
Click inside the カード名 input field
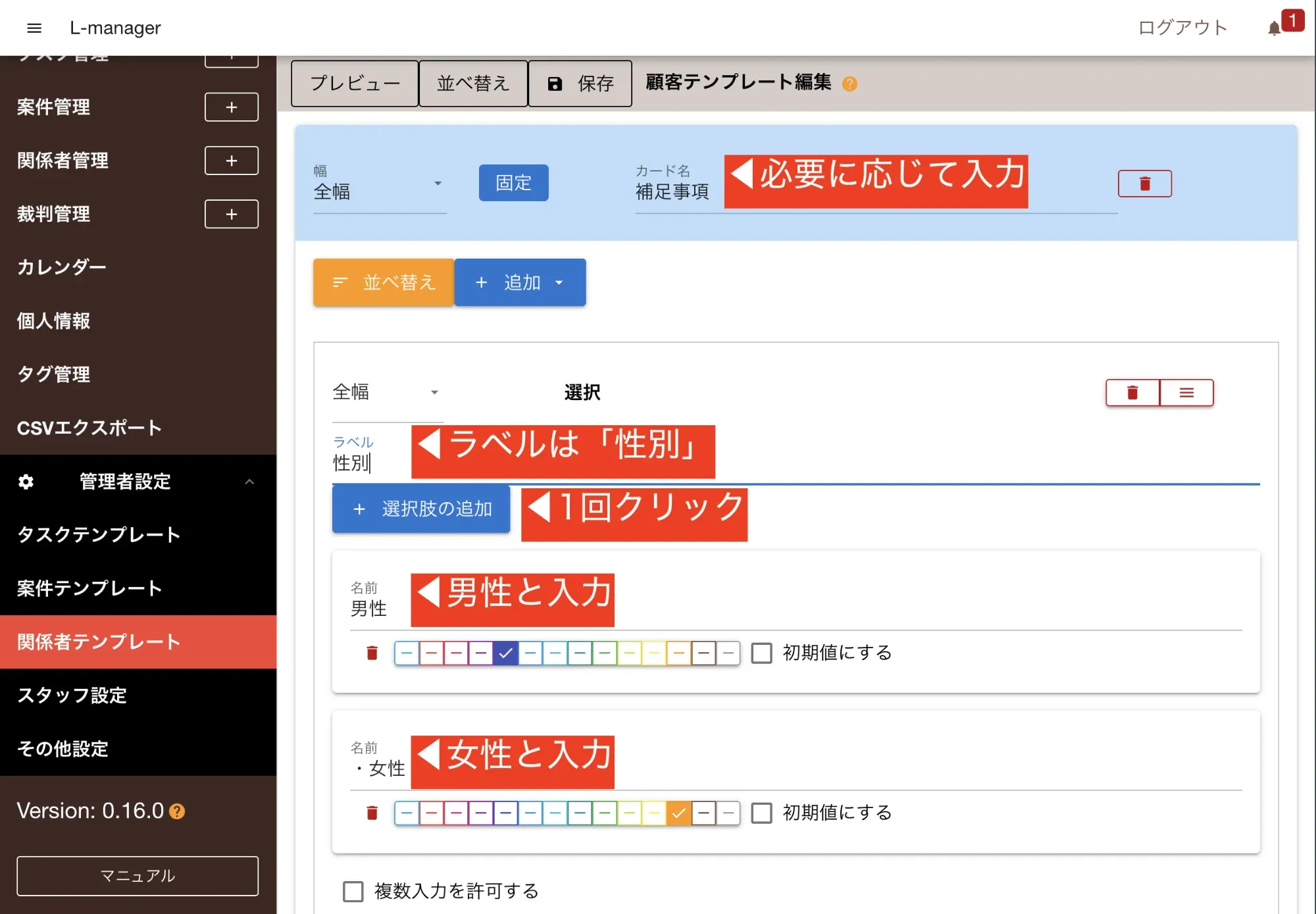click(672, 192)
